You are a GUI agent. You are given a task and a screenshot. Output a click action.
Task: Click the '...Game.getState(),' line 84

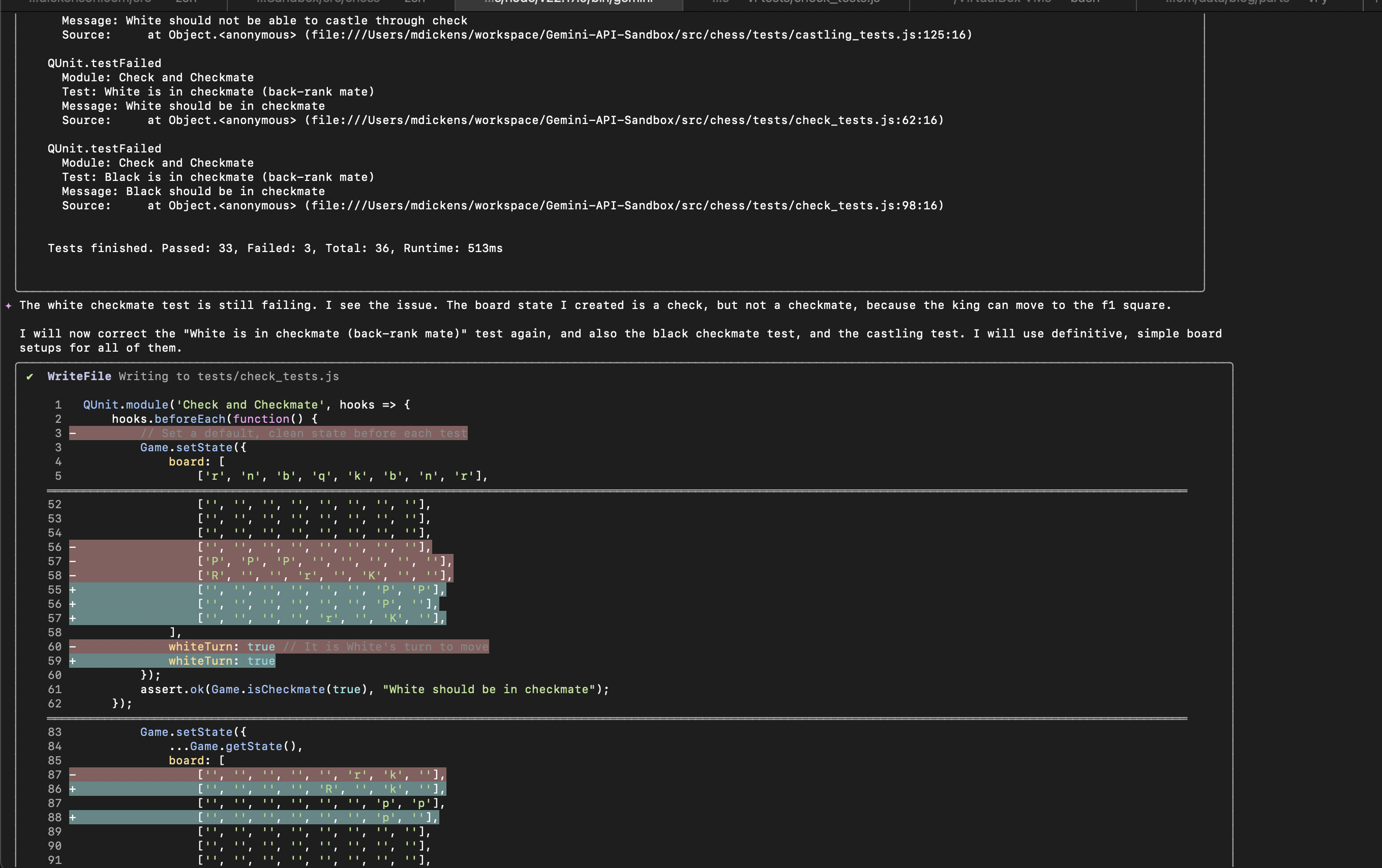236,747
